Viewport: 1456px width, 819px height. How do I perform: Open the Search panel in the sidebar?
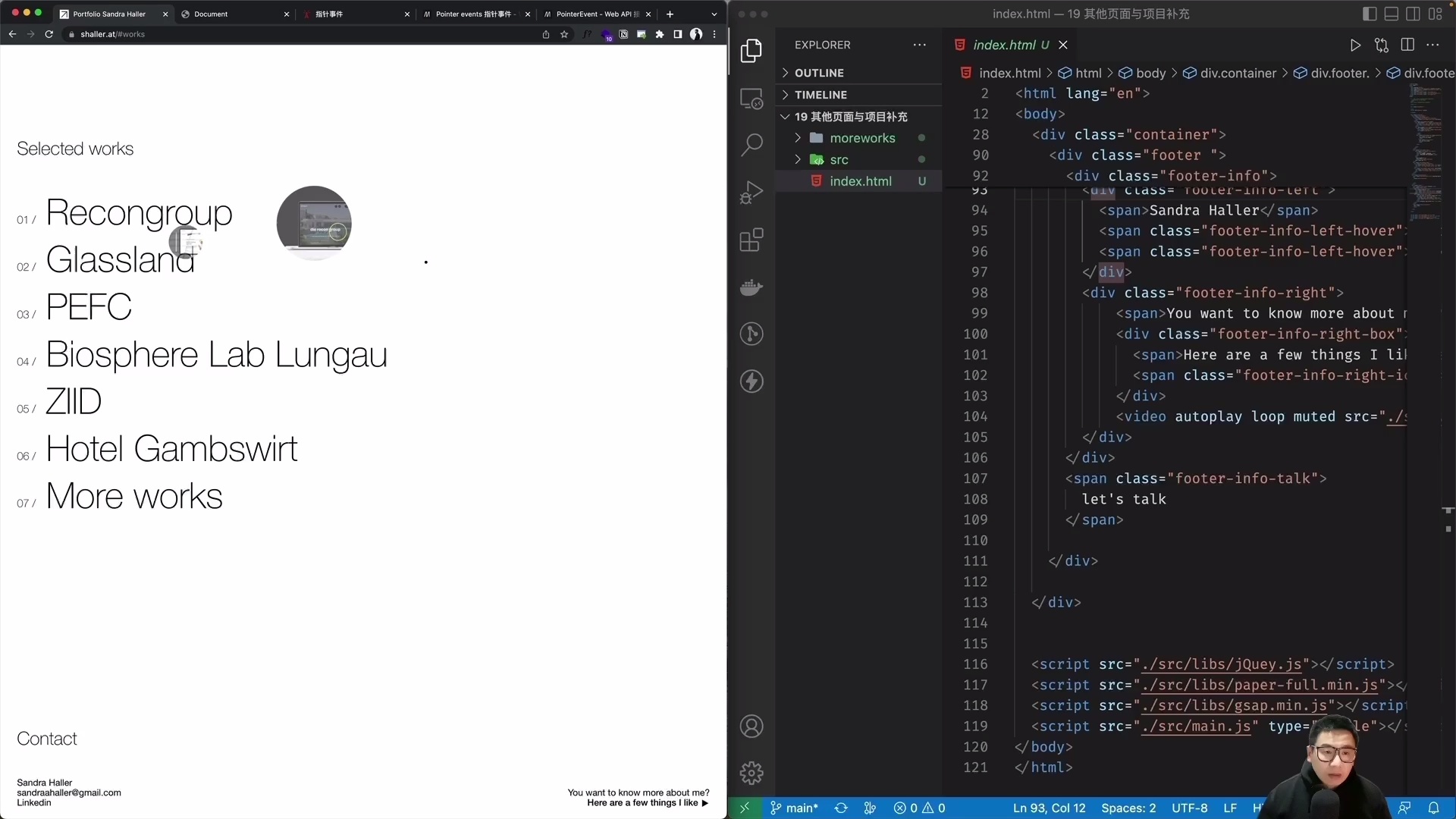(x=752, y=144)
